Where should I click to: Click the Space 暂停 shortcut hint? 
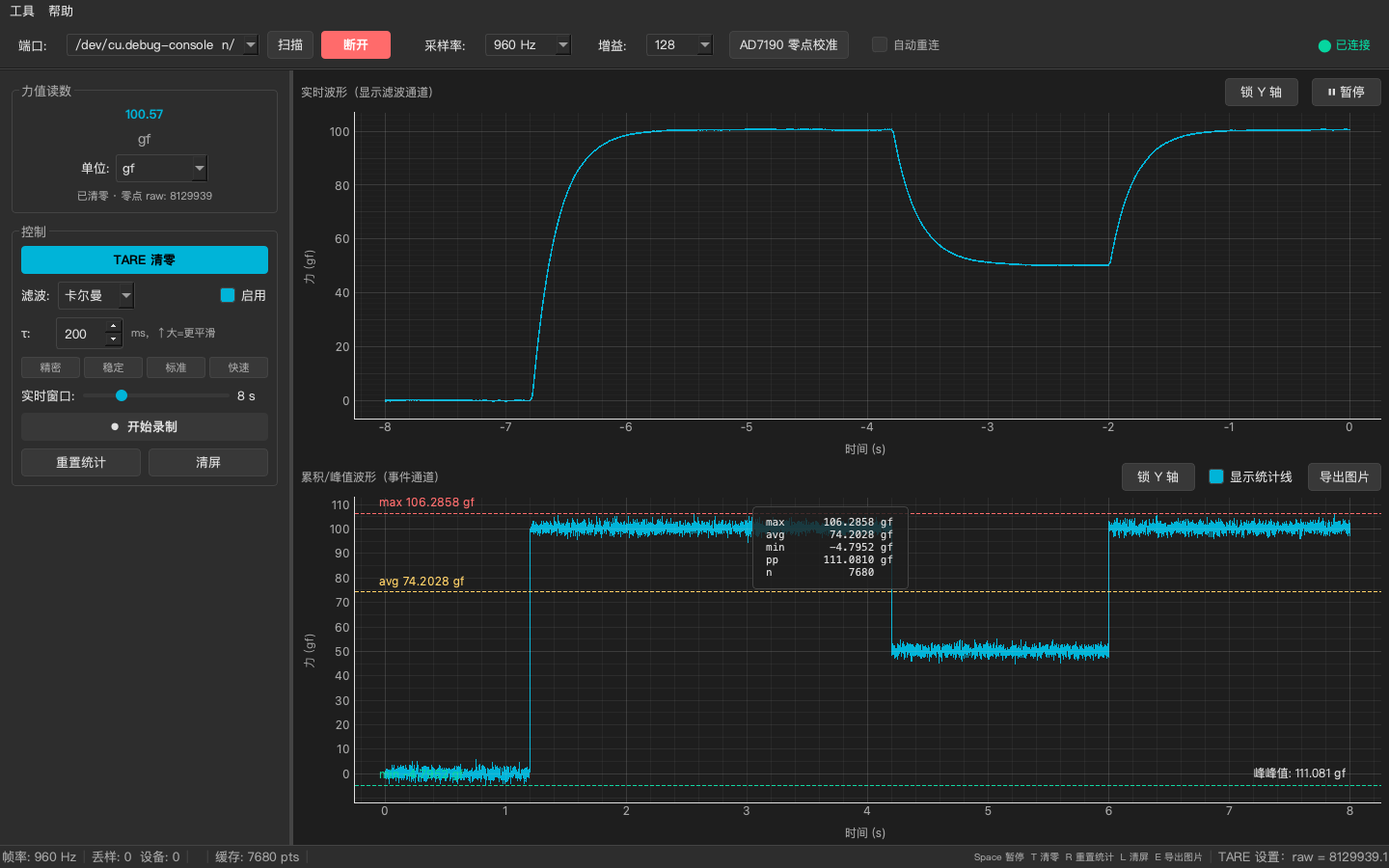[x=998, y=856]
